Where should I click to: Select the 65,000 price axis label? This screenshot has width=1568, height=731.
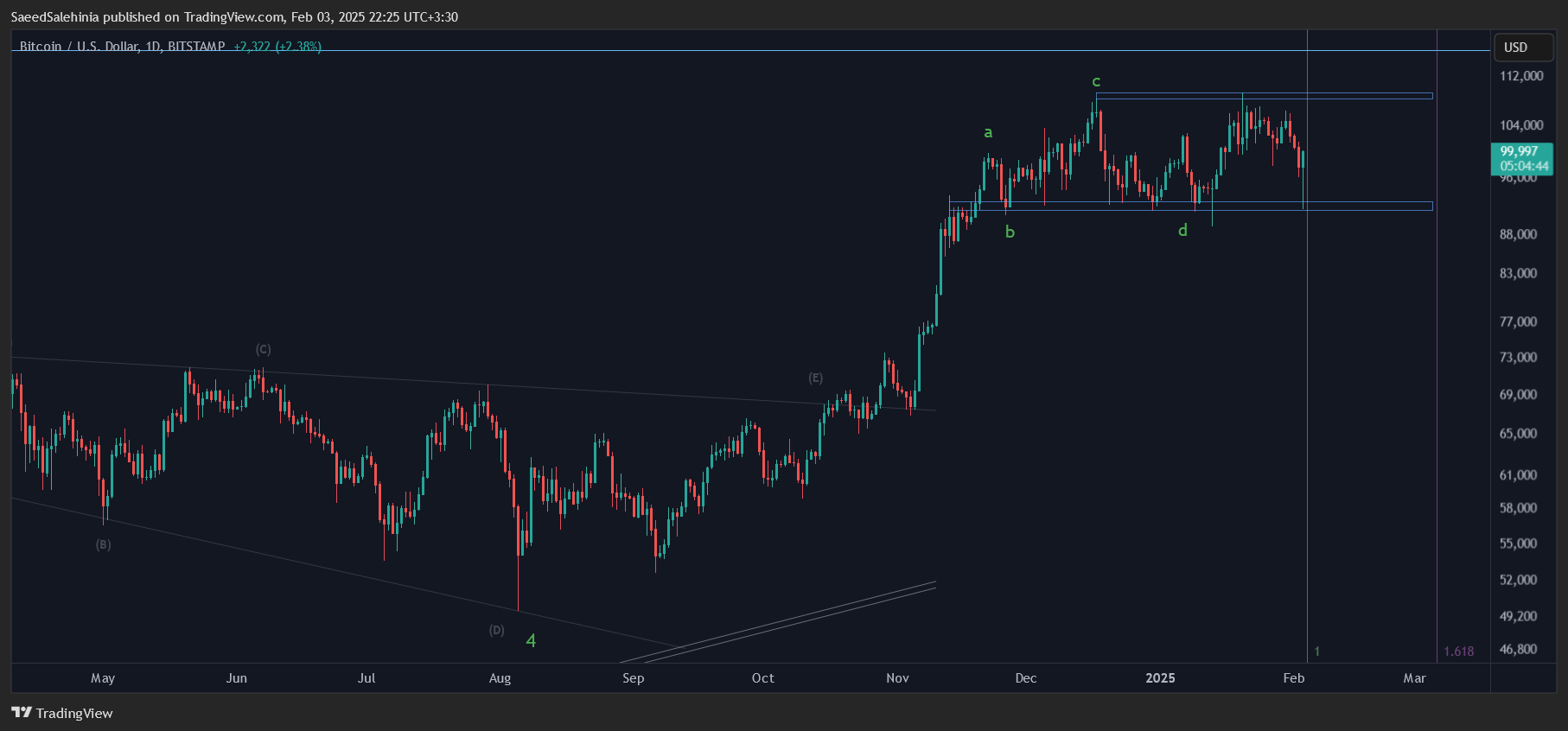(x=1518, y=433)
